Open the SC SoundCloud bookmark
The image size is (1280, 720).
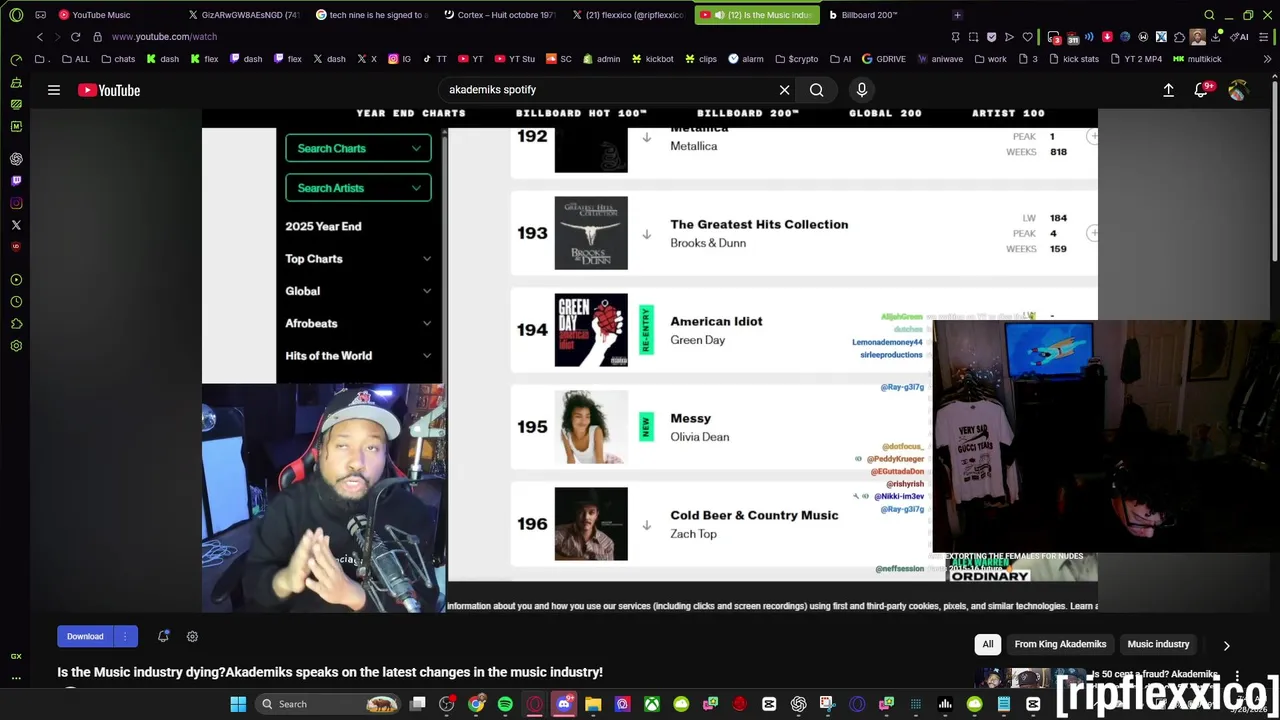coord(559,59)
